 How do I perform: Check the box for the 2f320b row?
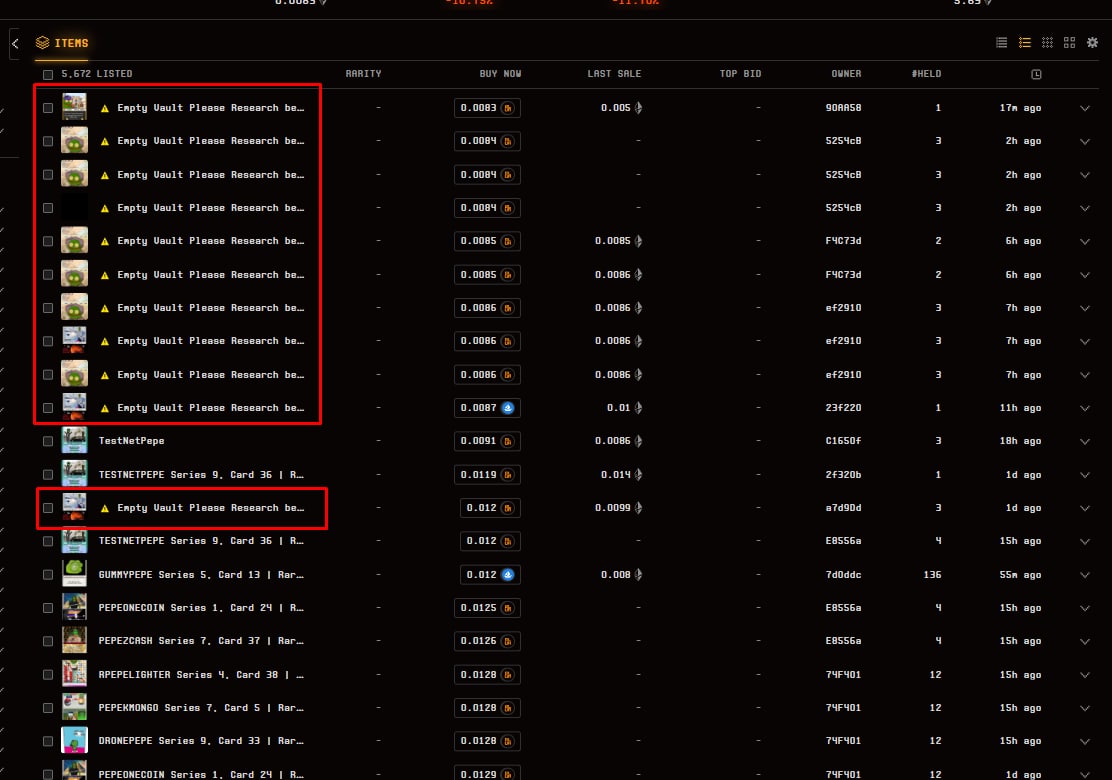tap(48, 474)
